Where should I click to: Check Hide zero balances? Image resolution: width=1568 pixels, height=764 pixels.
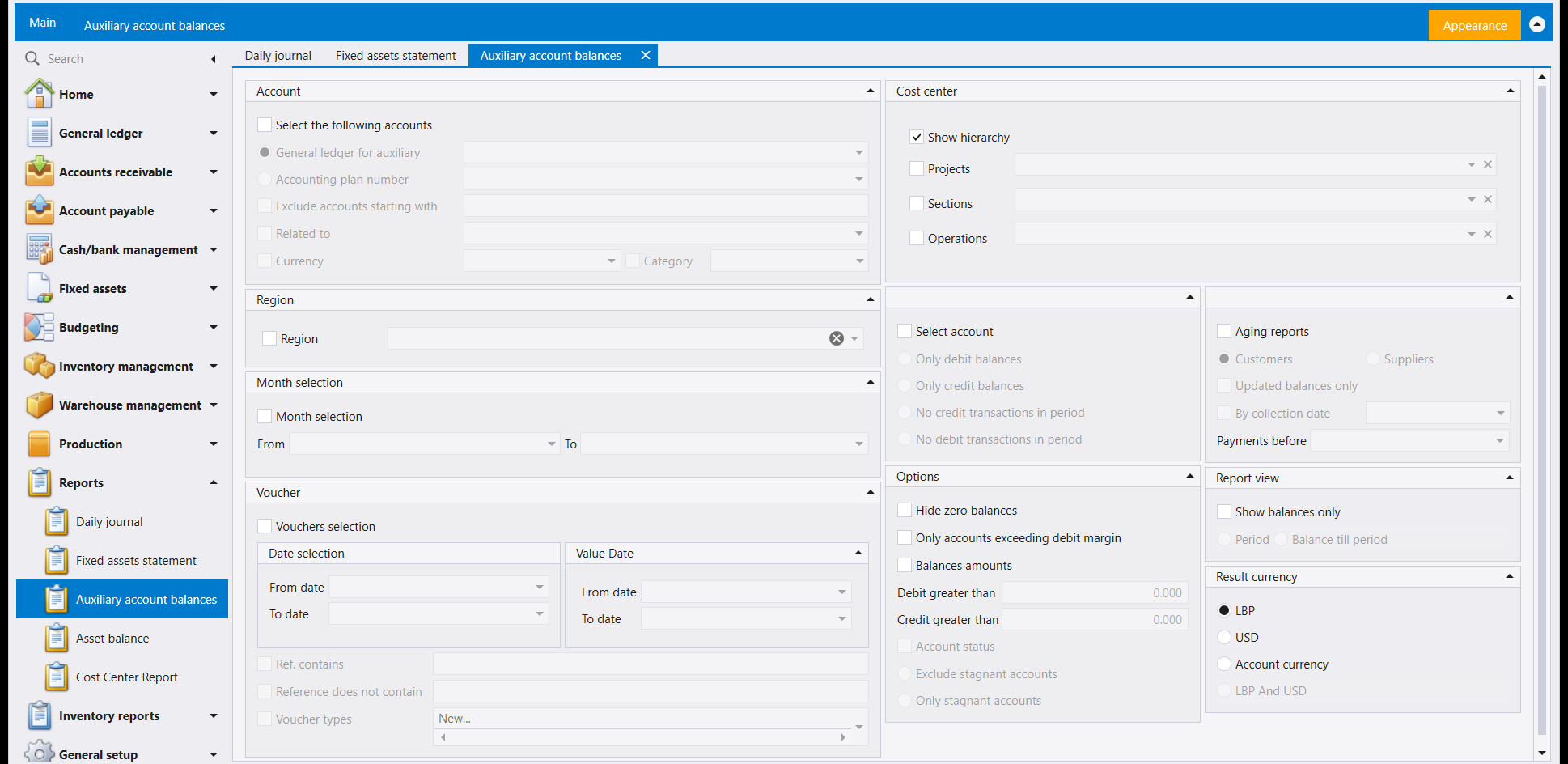click(905, 510)
